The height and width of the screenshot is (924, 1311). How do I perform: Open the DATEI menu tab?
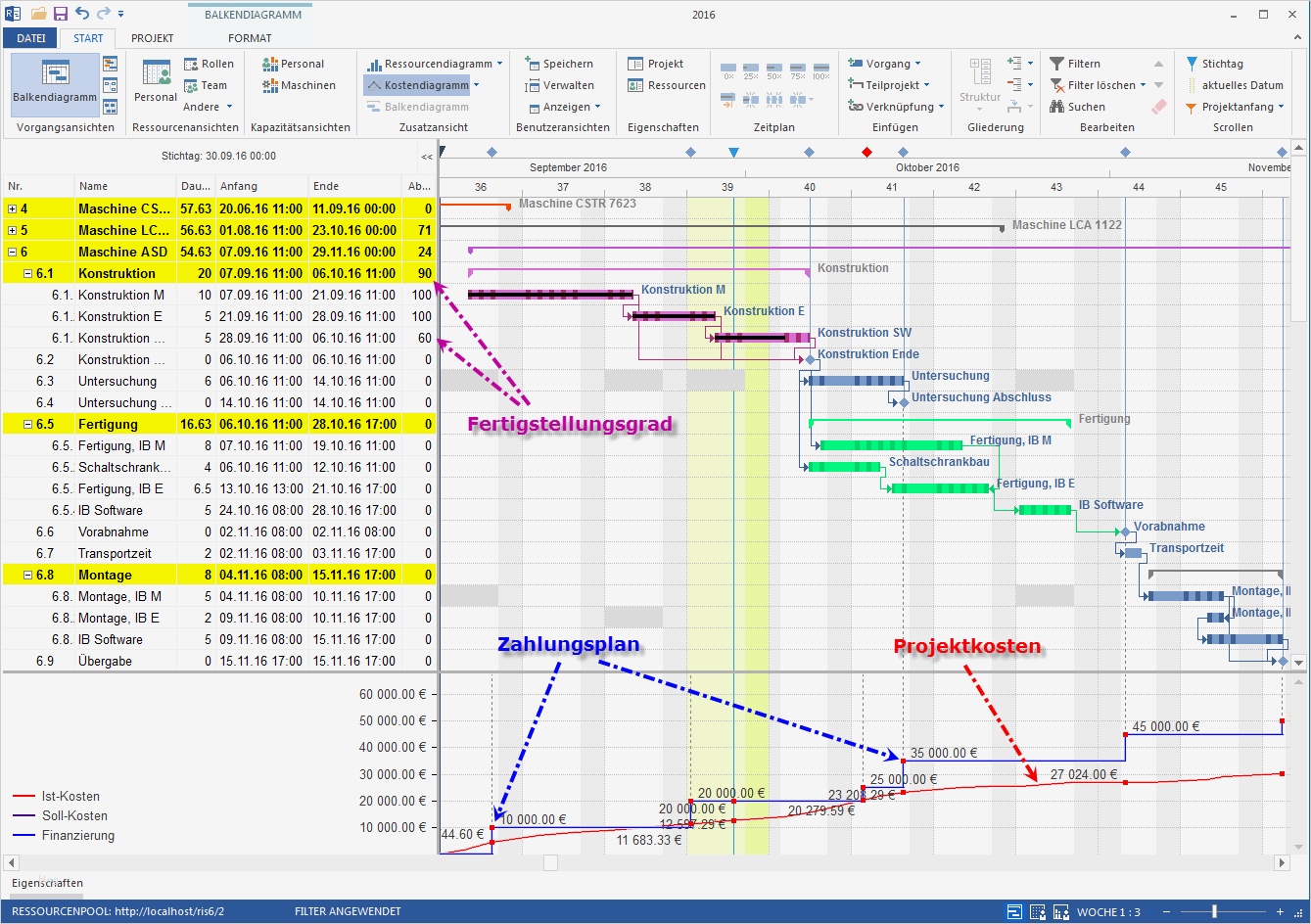point(31,38)
